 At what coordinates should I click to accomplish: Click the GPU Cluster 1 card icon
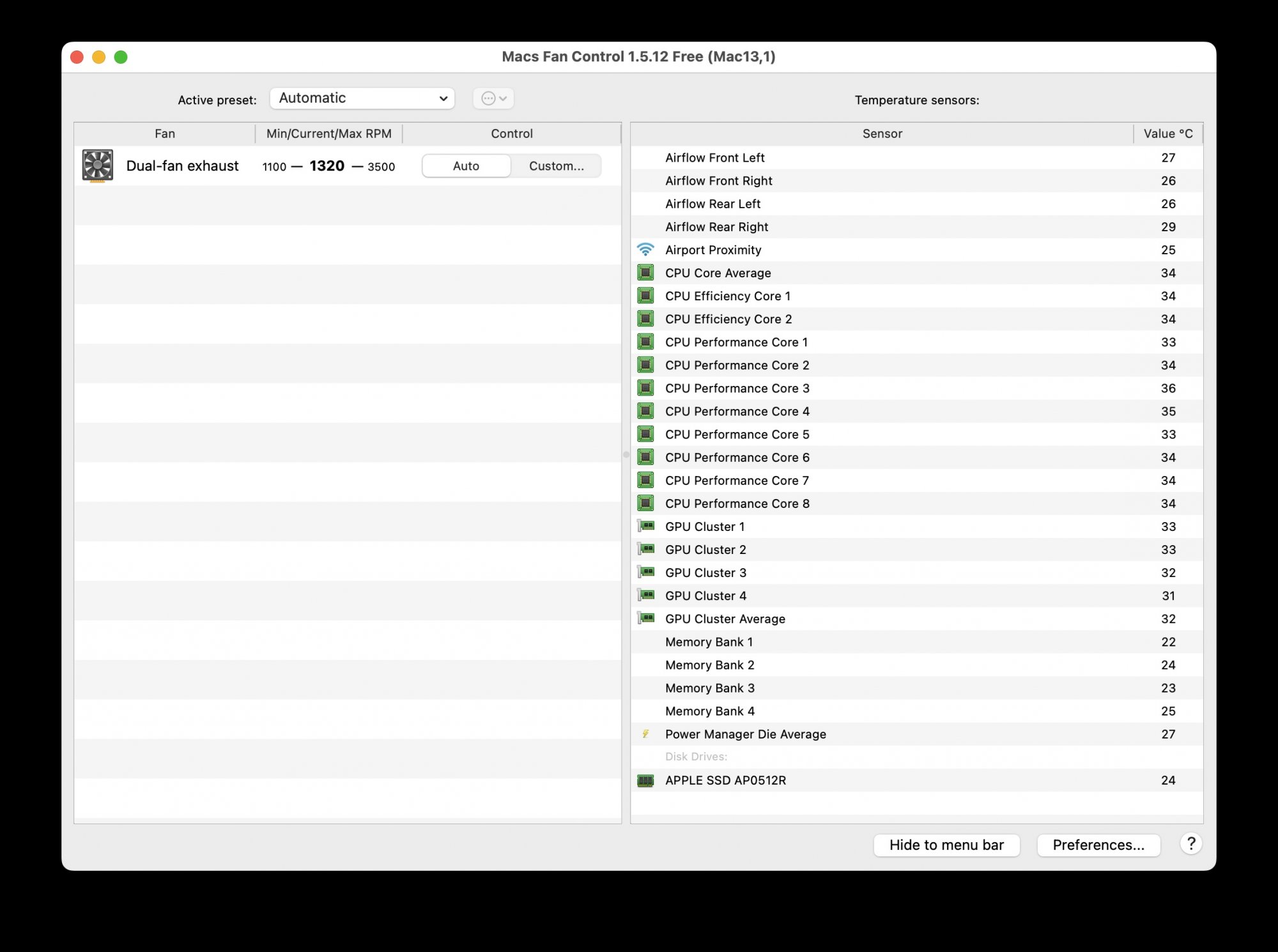click(645, 526)
